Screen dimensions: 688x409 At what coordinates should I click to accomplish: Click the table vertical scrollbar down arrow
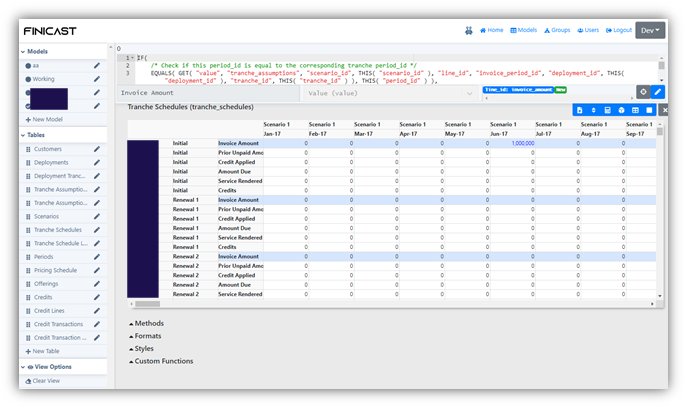(659, 296)
